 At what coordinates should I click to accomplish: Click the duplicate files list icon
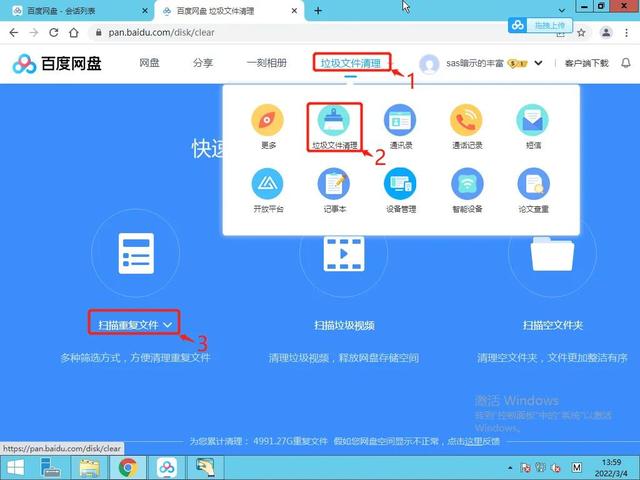pos(136,253)
